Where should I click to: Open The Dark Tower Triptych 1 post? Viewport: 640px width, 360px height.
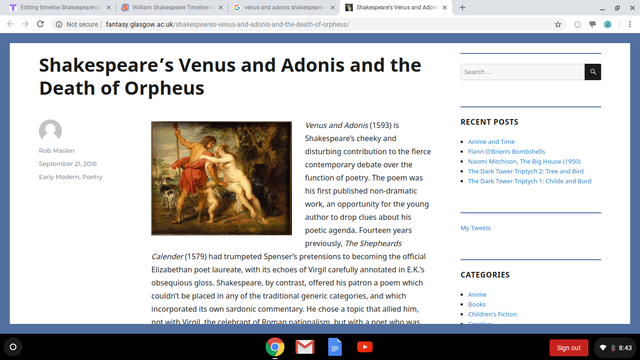coord(529,181)
